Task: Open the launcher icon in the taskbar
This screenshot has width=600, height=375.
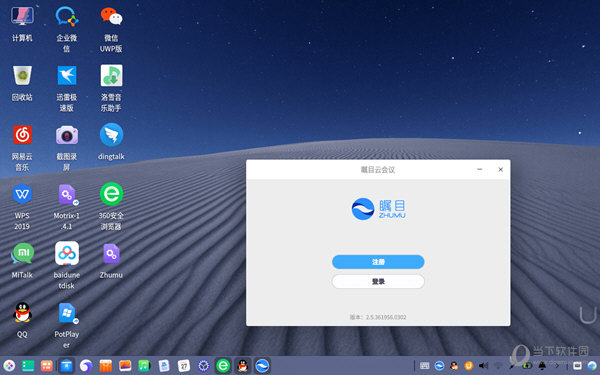Action: pos(9,366)
